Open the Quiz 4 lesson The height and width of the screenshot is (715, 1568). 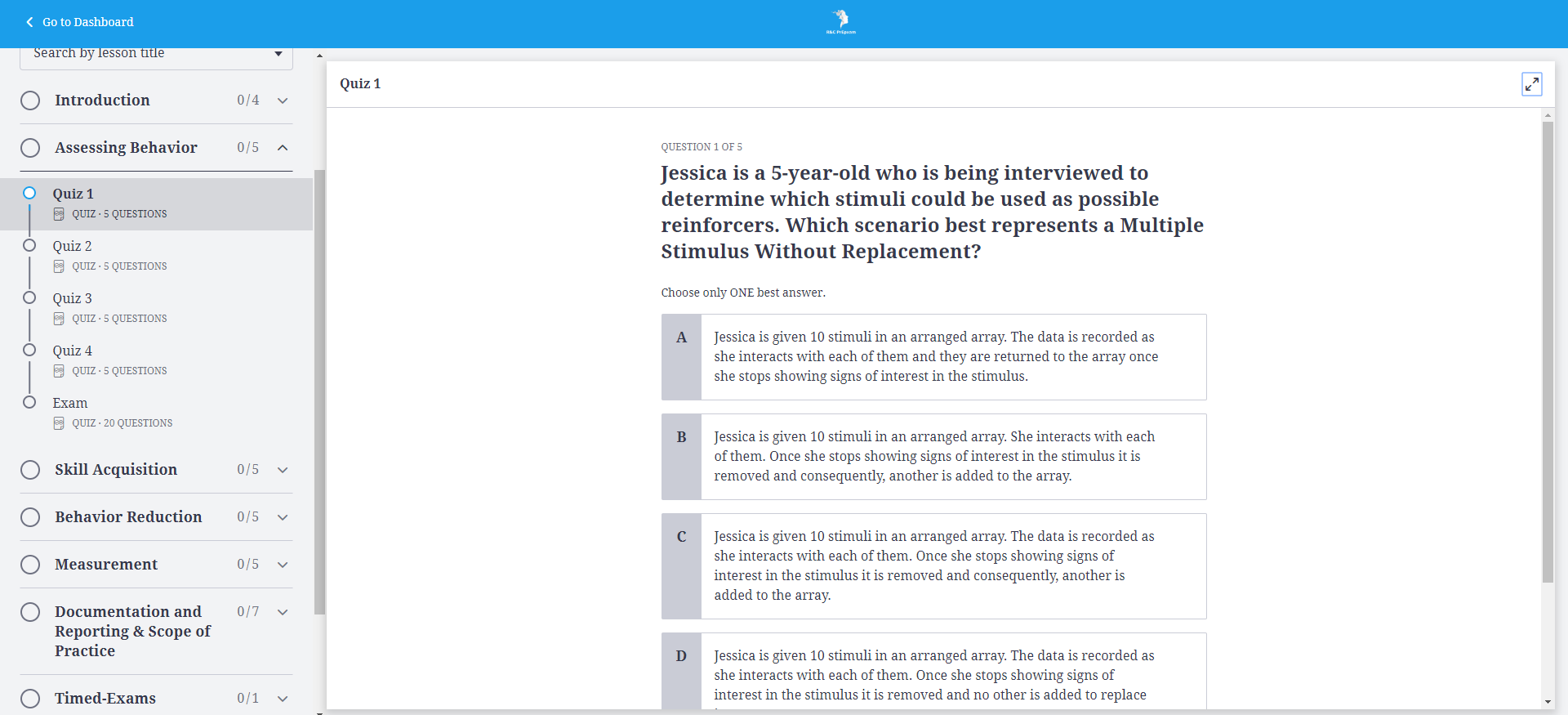pyautogui.click(x=156, y=361)
